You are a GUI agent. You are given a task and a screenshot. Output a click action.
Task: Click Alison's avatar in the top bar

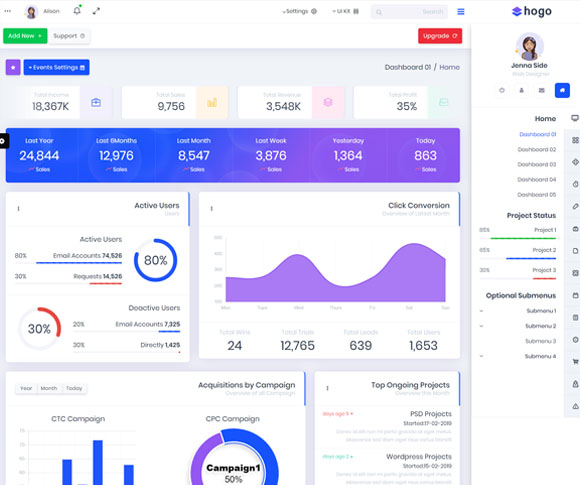[x=31, y=12]
